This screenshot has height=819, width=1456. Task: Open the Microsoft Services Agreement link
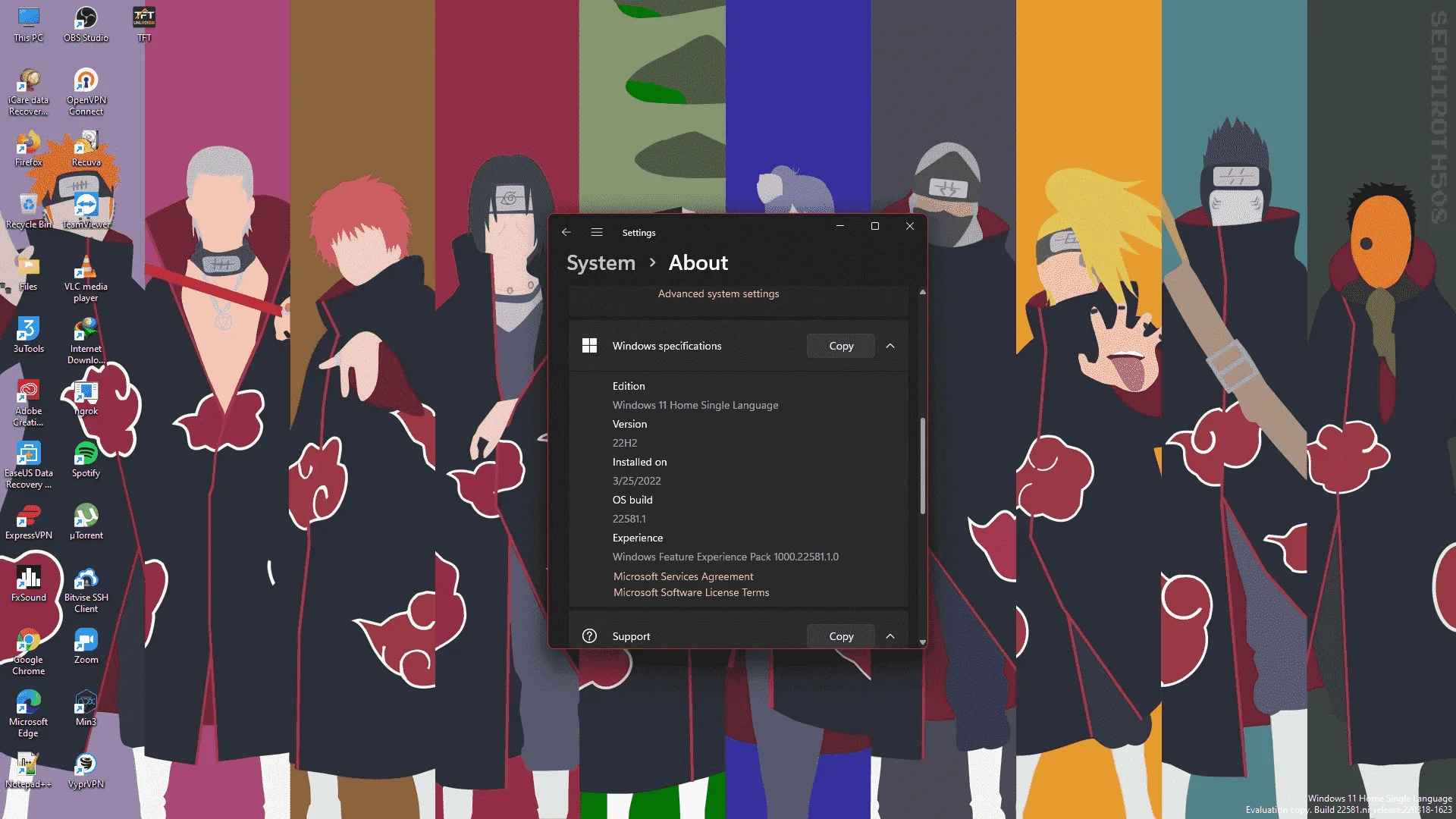click(683, 576)
